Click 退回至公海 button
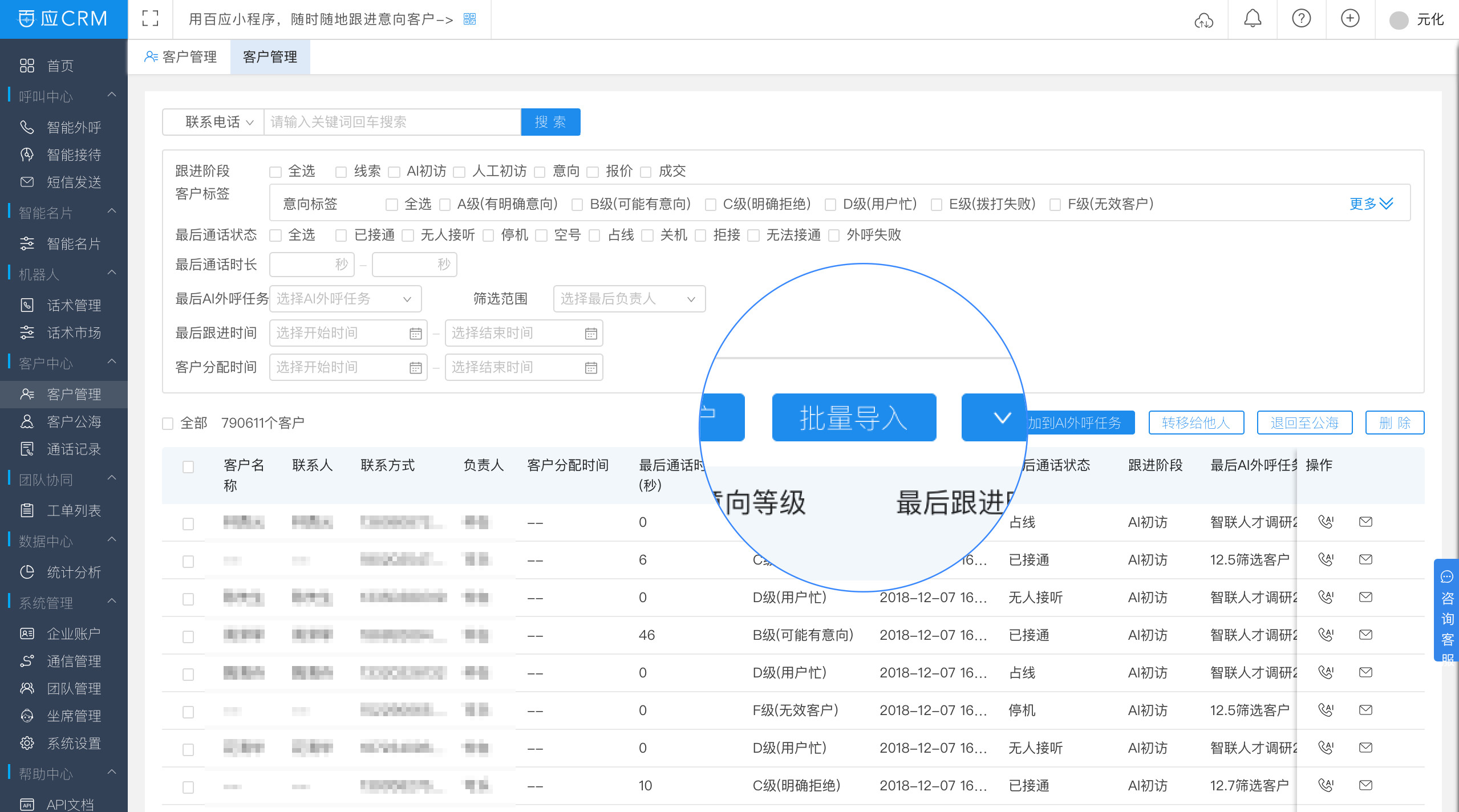This screenshot has height=812, width=1459. (x=1304, y=423)
